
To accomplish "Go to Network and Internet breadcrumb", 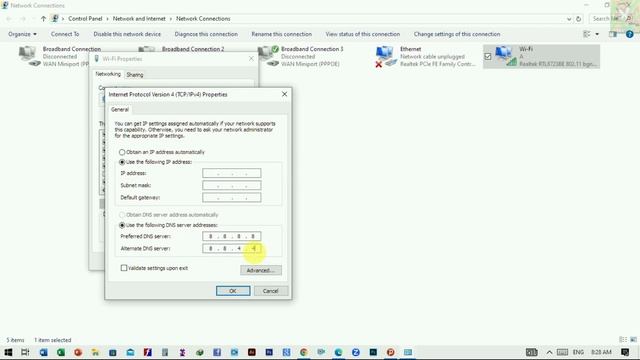I will click(139, 19).
